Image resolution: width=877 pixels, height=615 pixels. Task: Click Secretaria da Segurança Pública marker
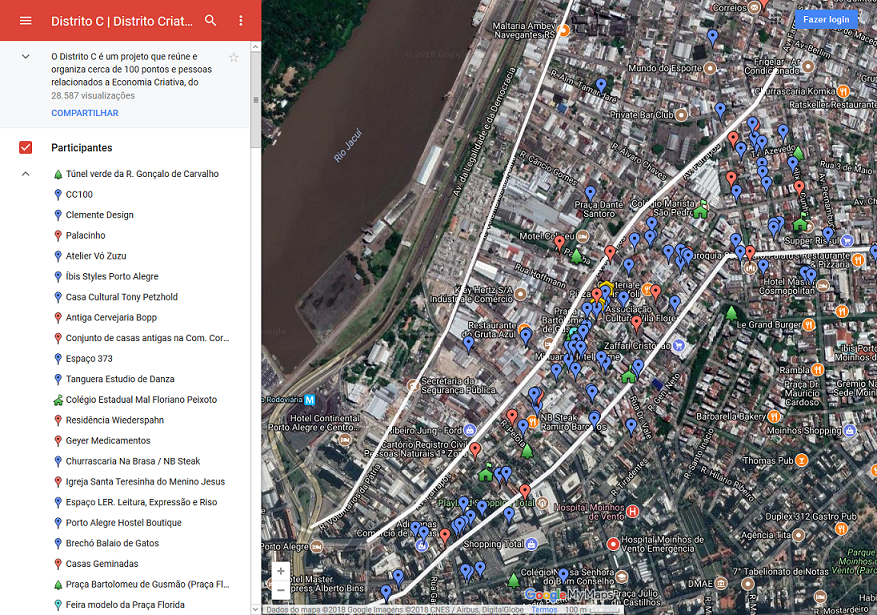pos(413,385)
